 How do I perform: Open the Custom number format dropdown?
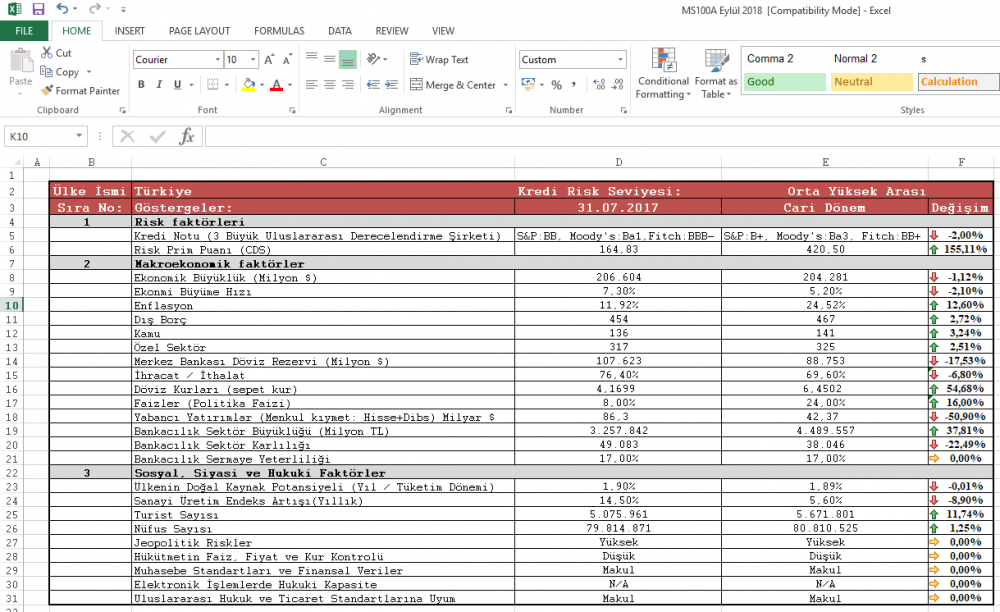point(620,59)
